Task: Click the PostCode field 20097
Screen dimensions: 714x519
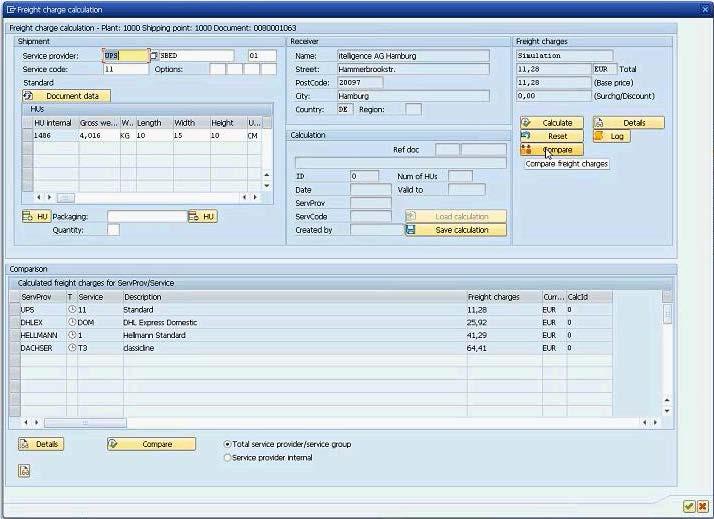Action: point(360,82)
